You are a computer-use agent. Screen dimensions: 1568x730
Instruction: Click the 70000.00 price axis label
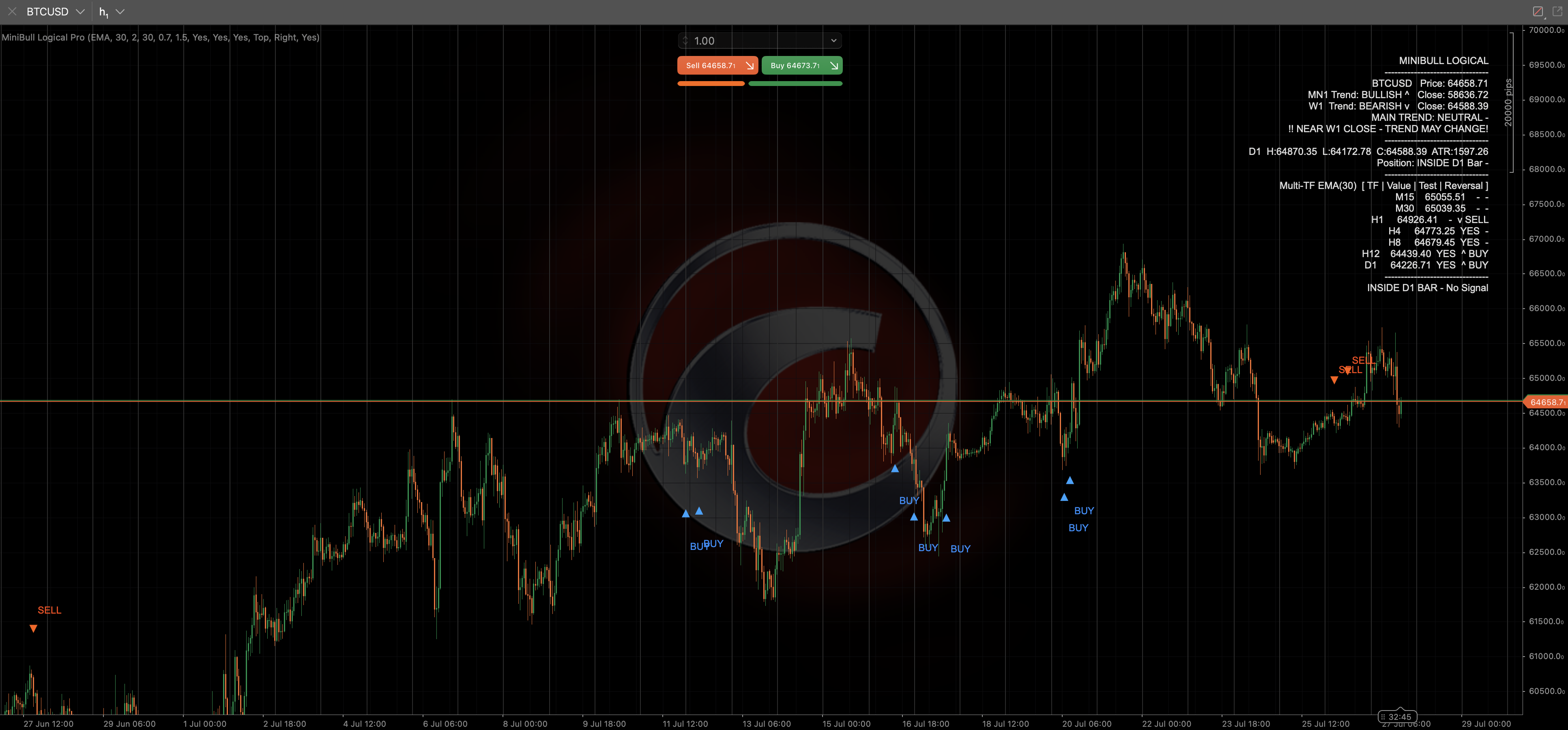(x=1546, y=30)
